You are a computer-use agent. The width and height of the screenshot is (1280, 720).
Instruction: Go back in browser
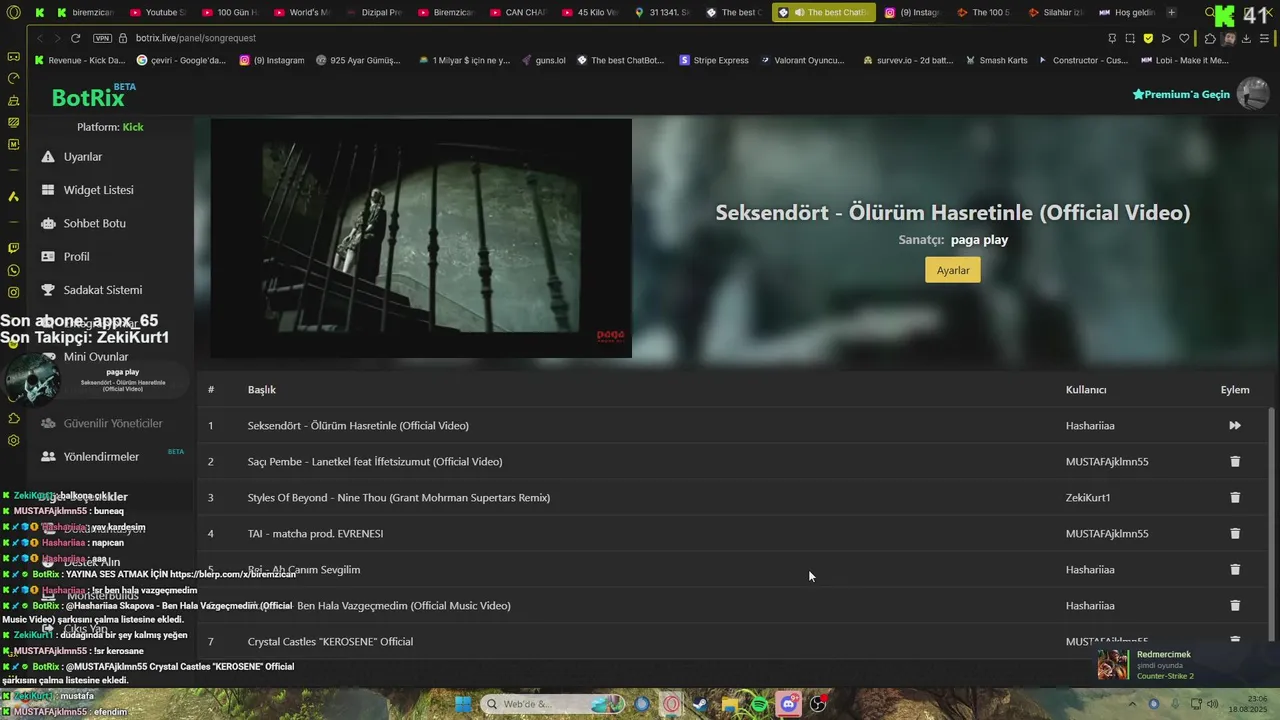(39, 38)
